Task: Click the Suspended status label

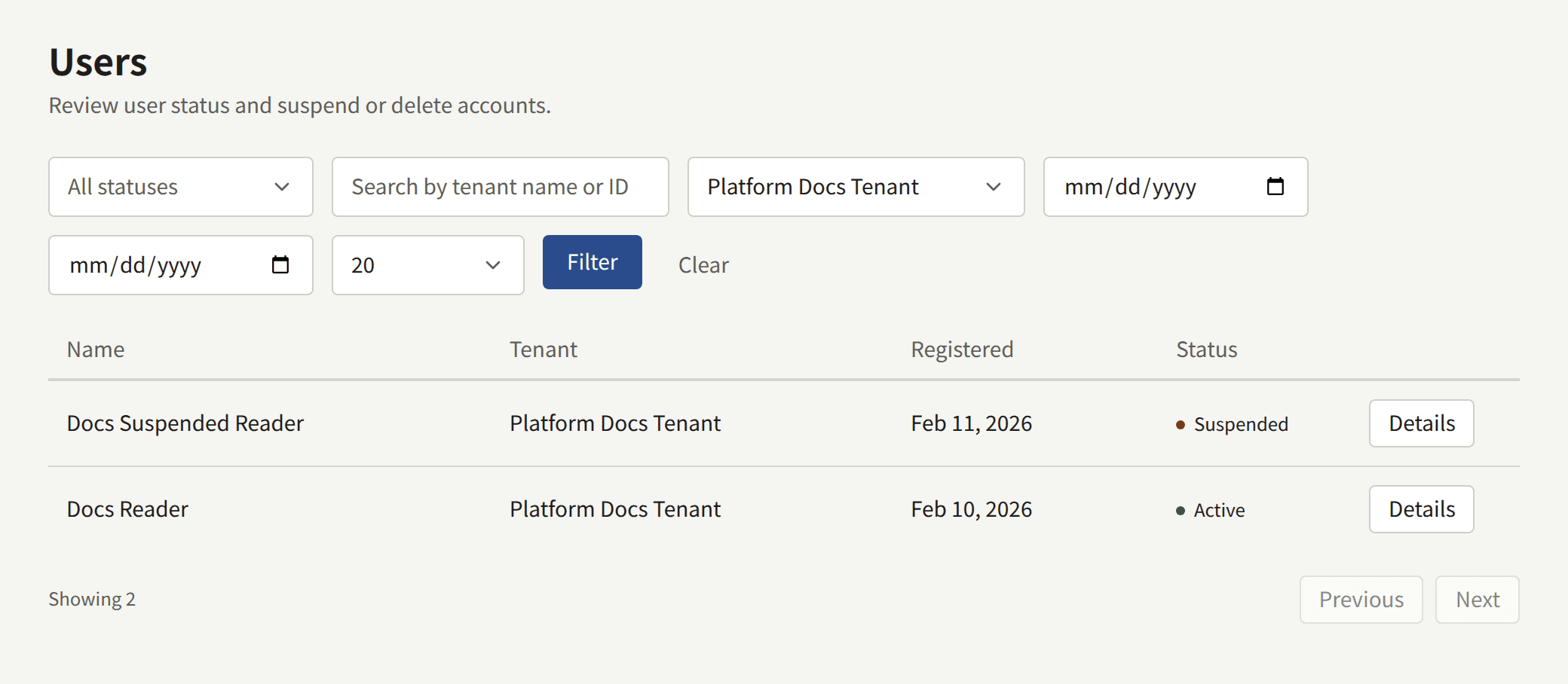Action: point(1241,424)
